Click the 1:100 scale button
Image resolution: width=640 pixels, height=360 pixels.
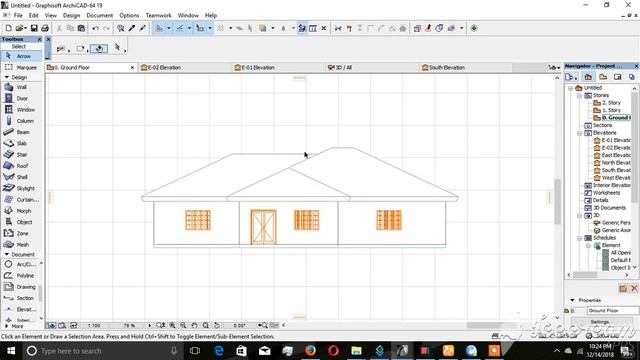click(94, 325)
